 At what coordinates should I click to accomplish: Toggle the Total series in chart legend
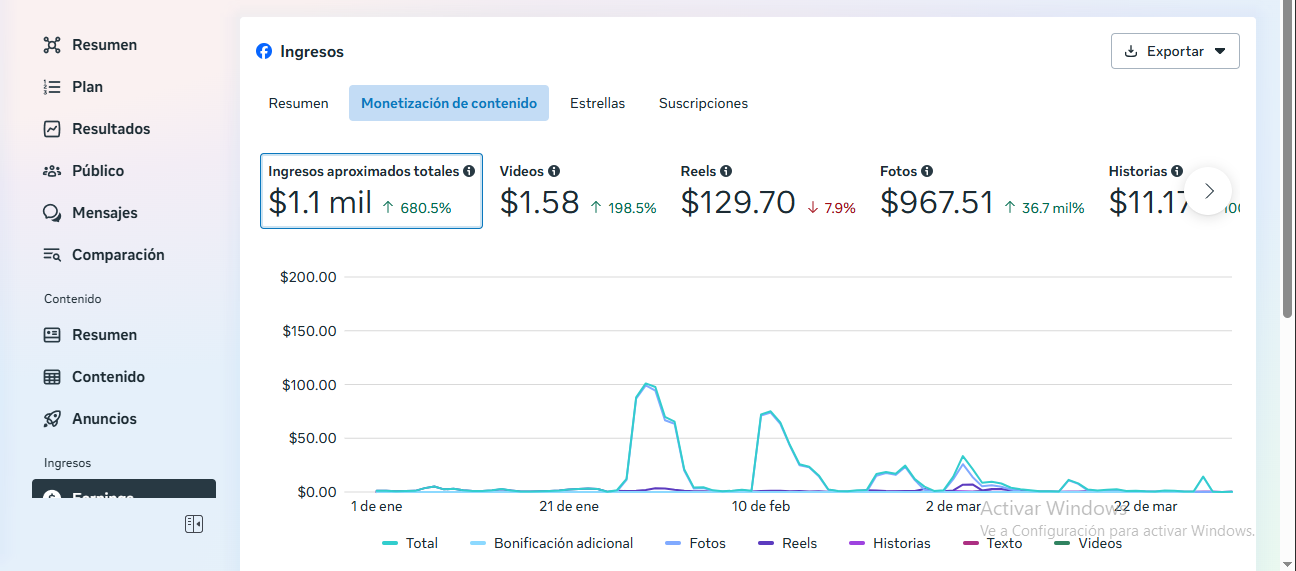410,543
